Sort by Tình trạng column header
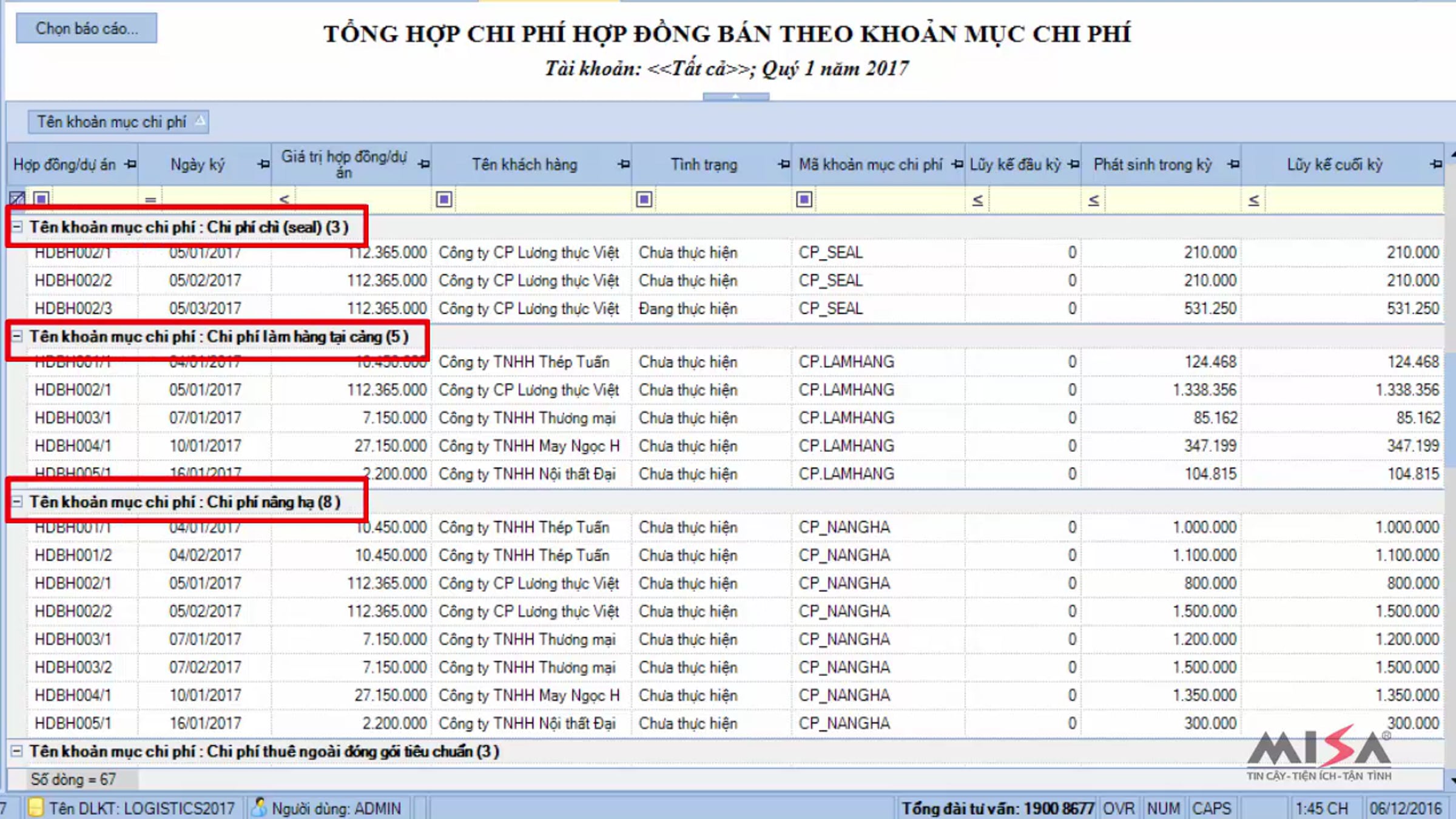 point(704,164)
